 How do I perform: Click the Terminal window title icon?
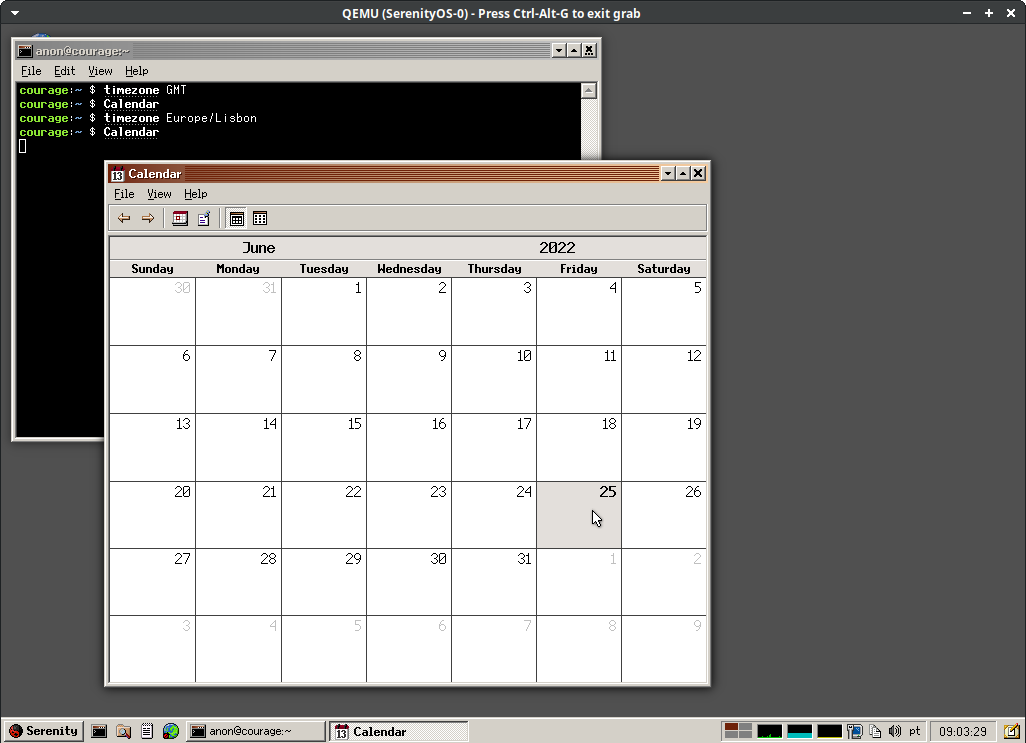(25, 51)
